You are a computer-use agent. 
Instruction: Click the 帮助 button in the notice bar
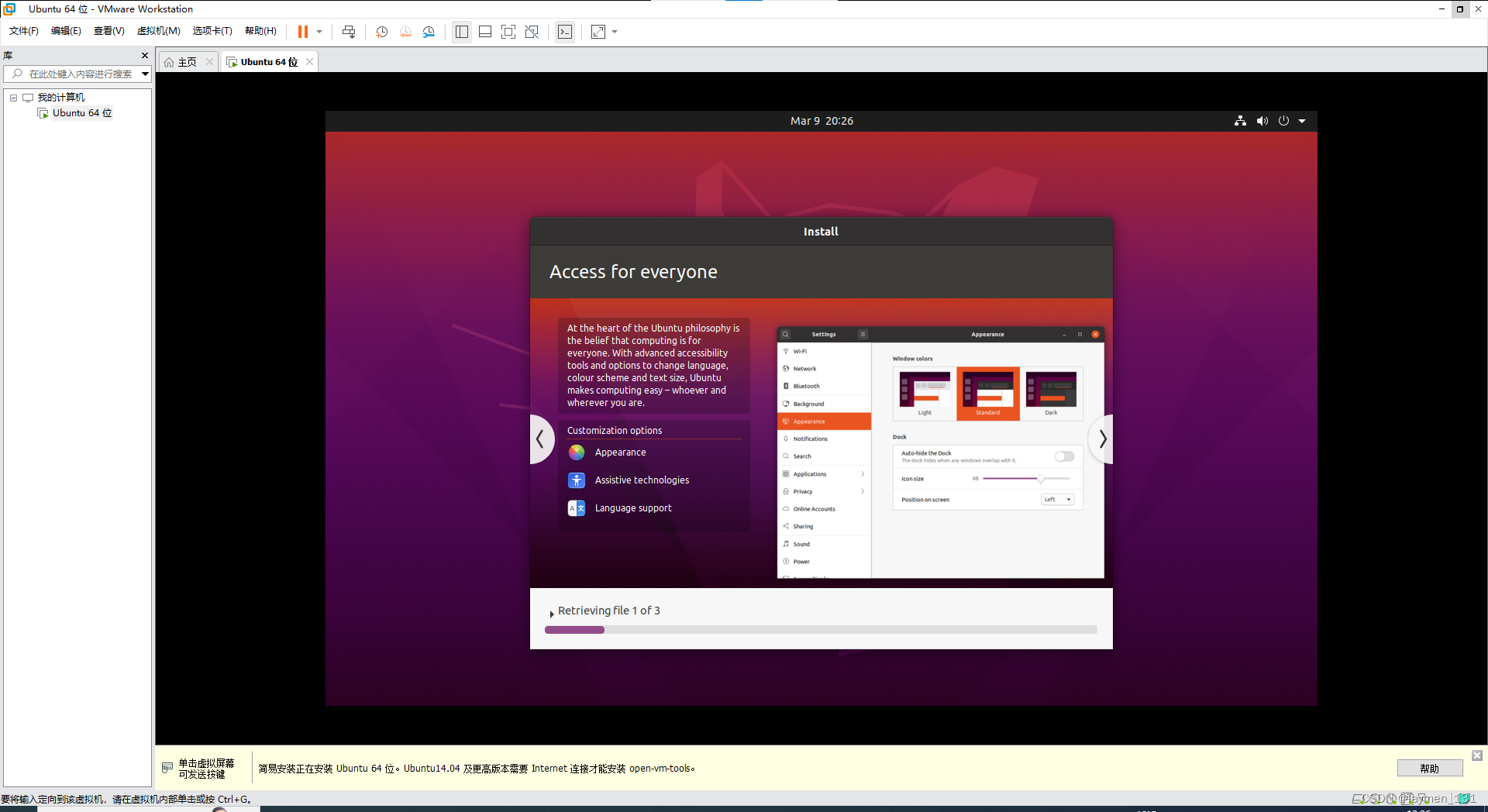[1429, 768]
